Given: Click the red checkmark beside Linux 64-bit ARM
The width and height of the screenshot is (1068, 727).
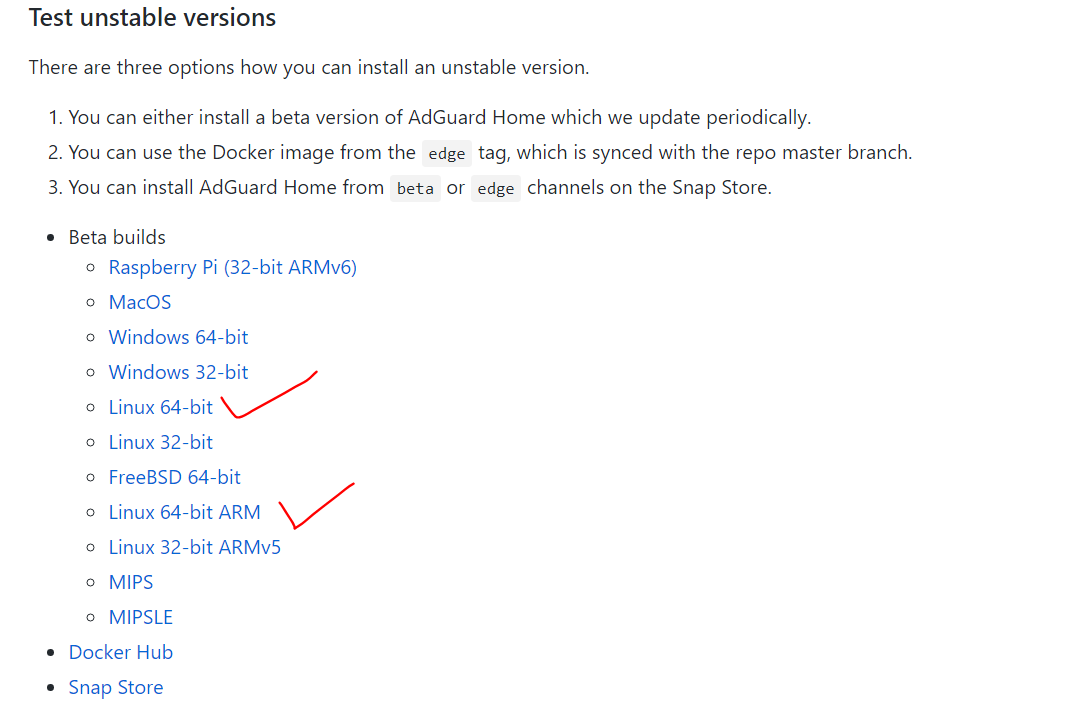Looking at the screenshot, I should click(x=316, y=506).
